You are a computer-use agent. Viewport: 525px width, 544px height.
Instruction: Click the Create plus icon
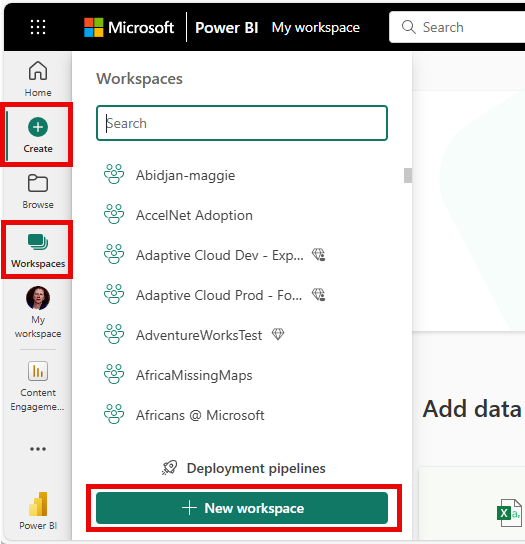click(38, 127)
